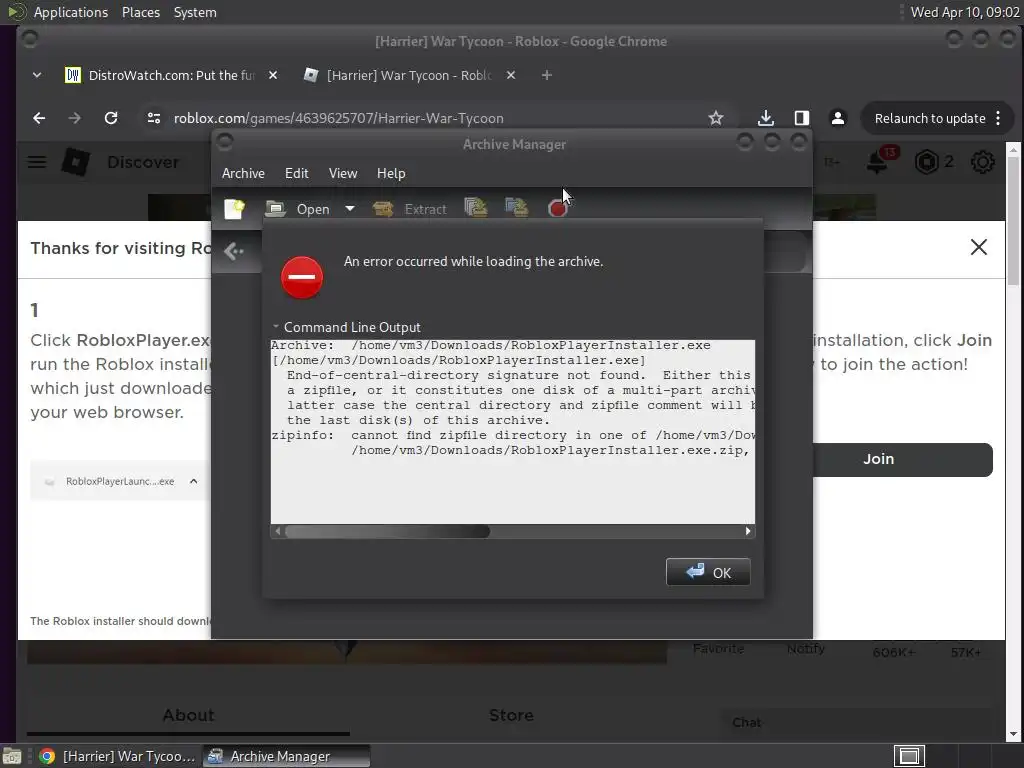
Task: Click the Archive Manager taskbar item
Action: click(286, 756)
